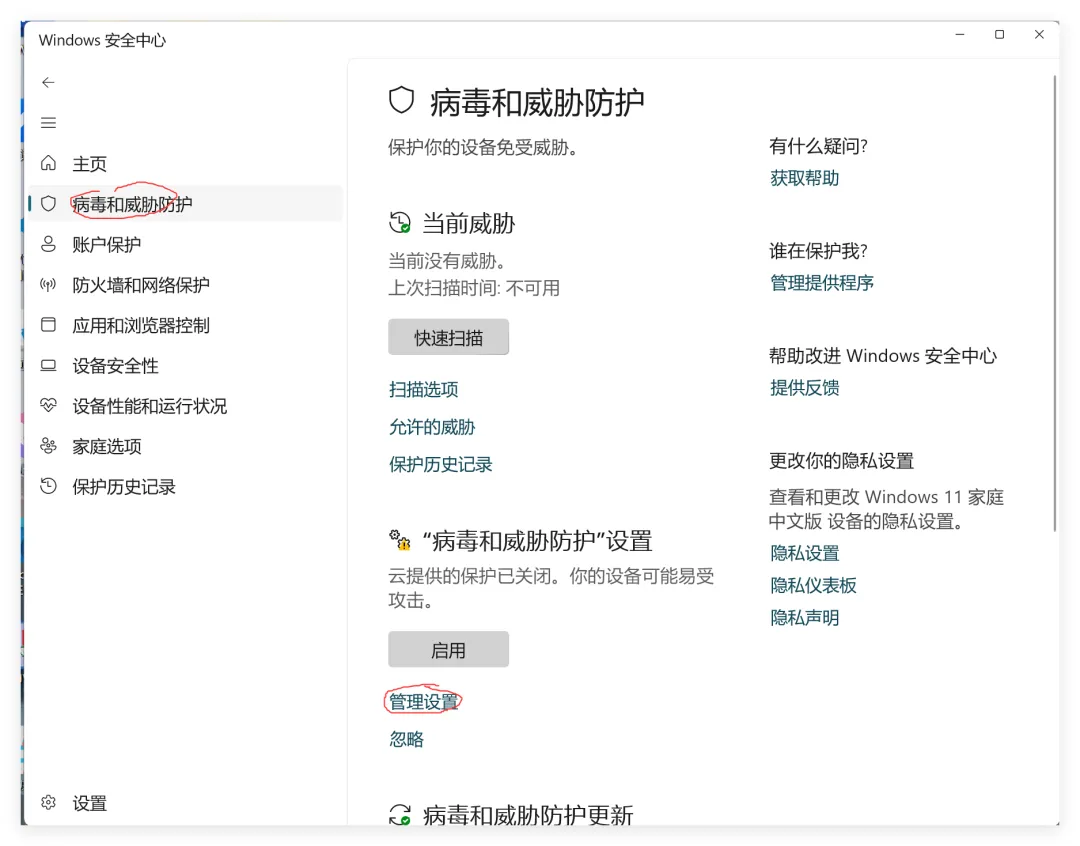Screen dimensions: 1080x846
Task: Click the home icon beside 主页
Action: click(48, 163)
